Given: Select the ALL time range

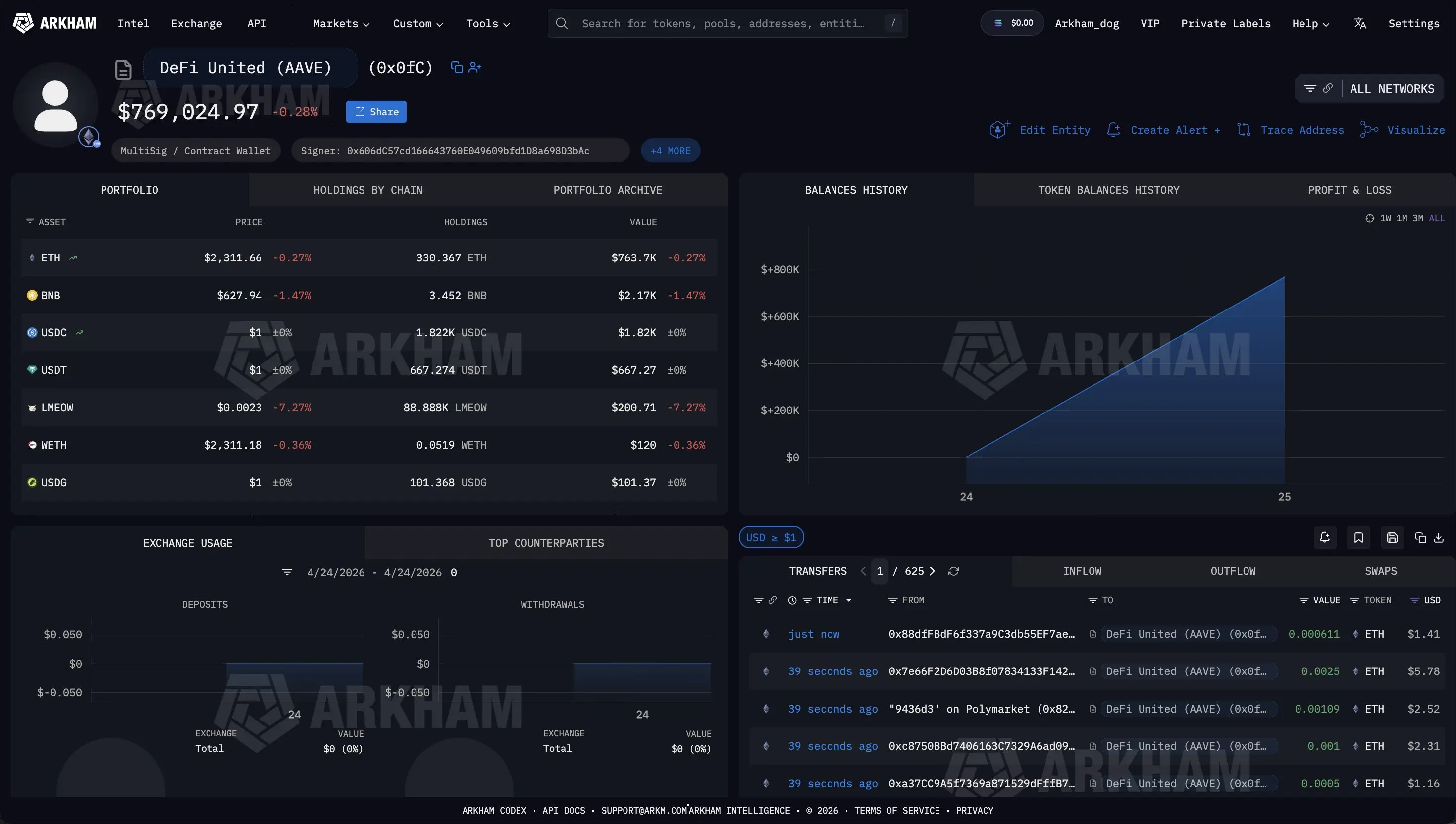Looking at the screenshot, I should 1436,218.
